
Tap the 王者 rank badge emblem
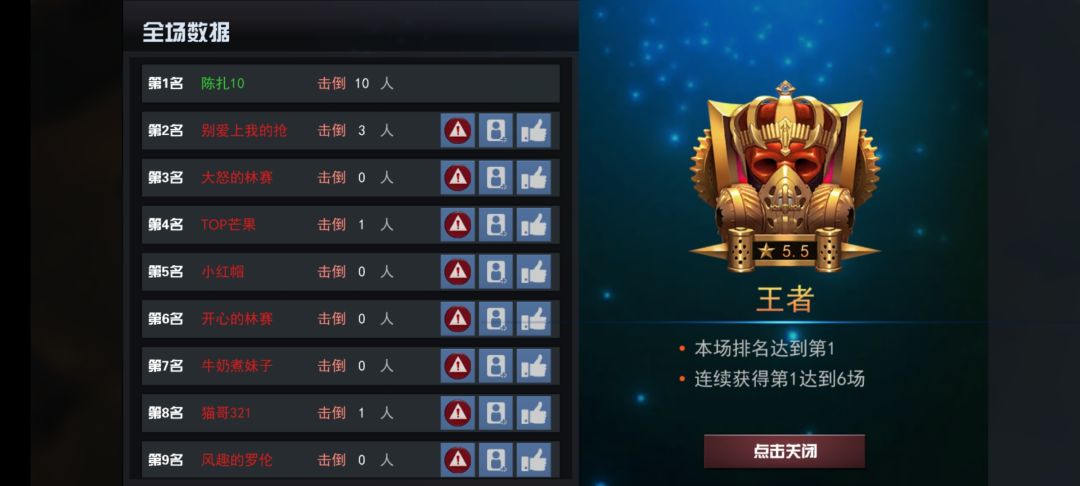[785, 176]
